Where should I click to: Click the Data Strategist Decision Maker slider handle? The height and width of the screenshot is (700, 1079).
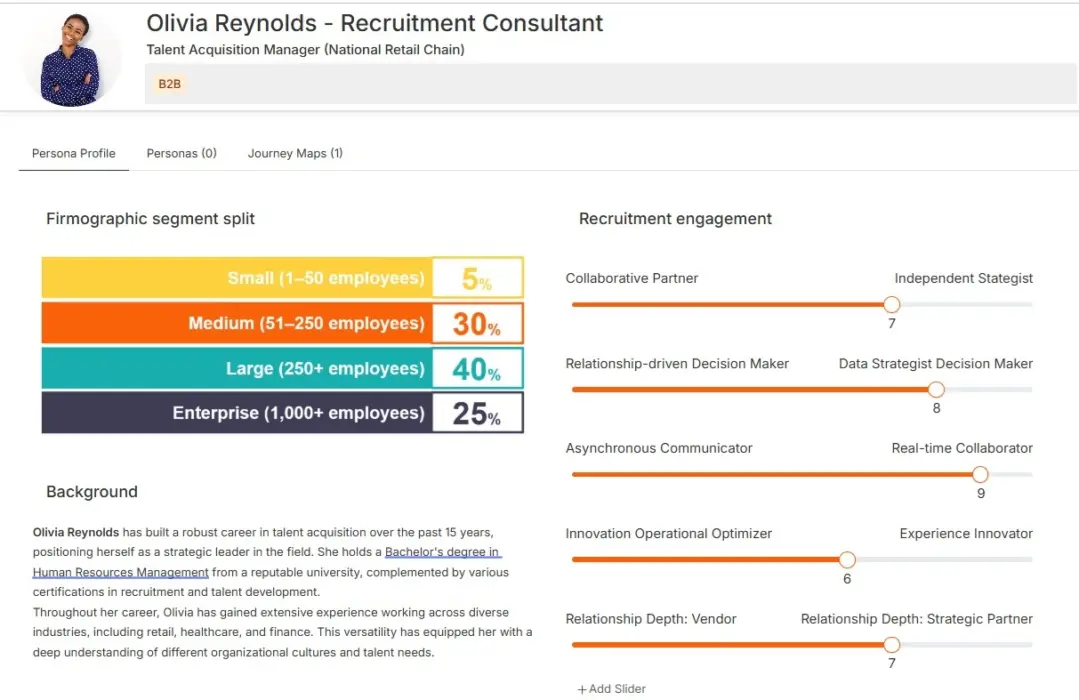click(936, 389)
